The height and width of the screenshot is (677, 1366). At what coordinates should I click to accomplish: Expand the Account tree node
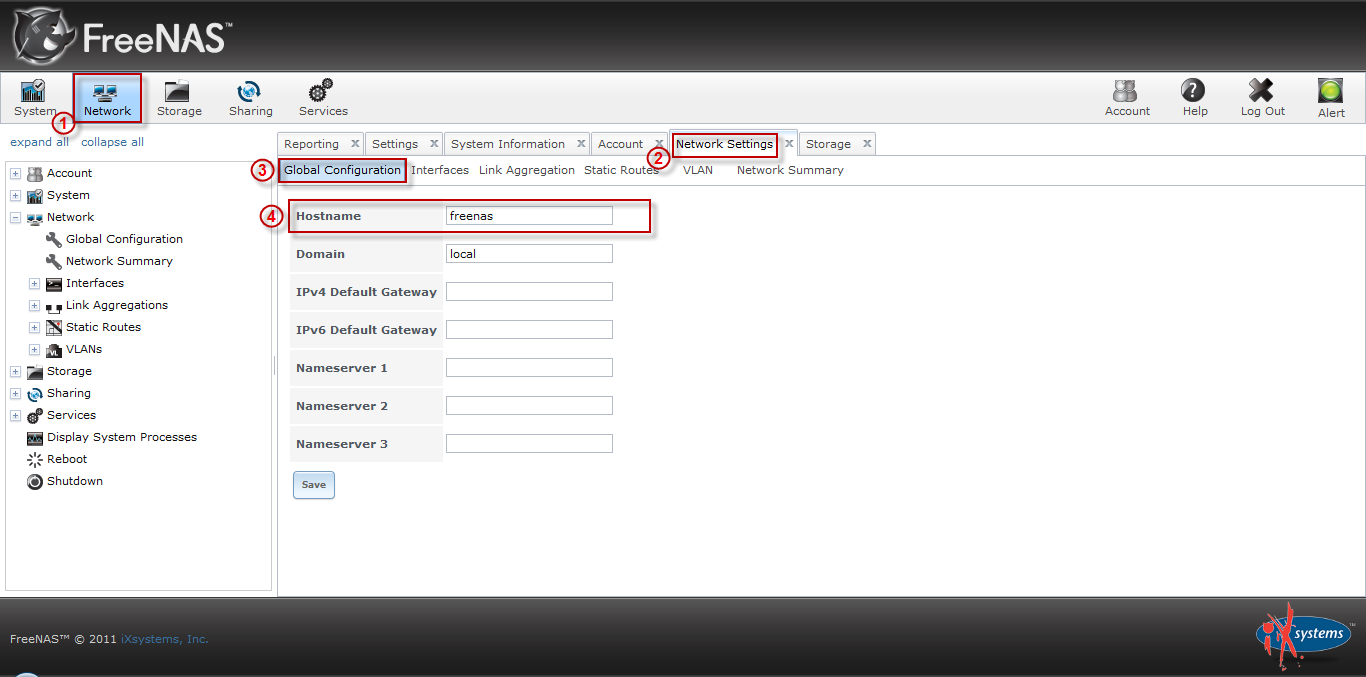tap(15, 173)
